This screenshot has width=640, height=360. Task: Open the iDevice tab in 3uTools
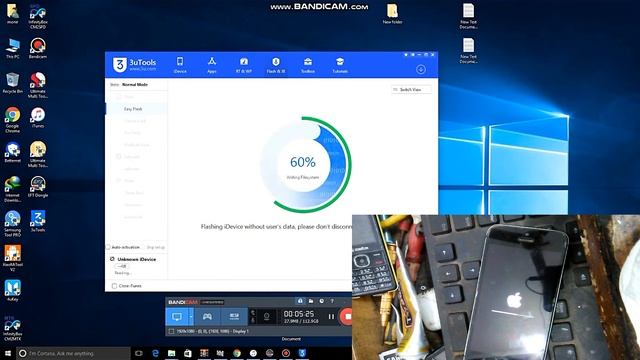coord(180,65)
